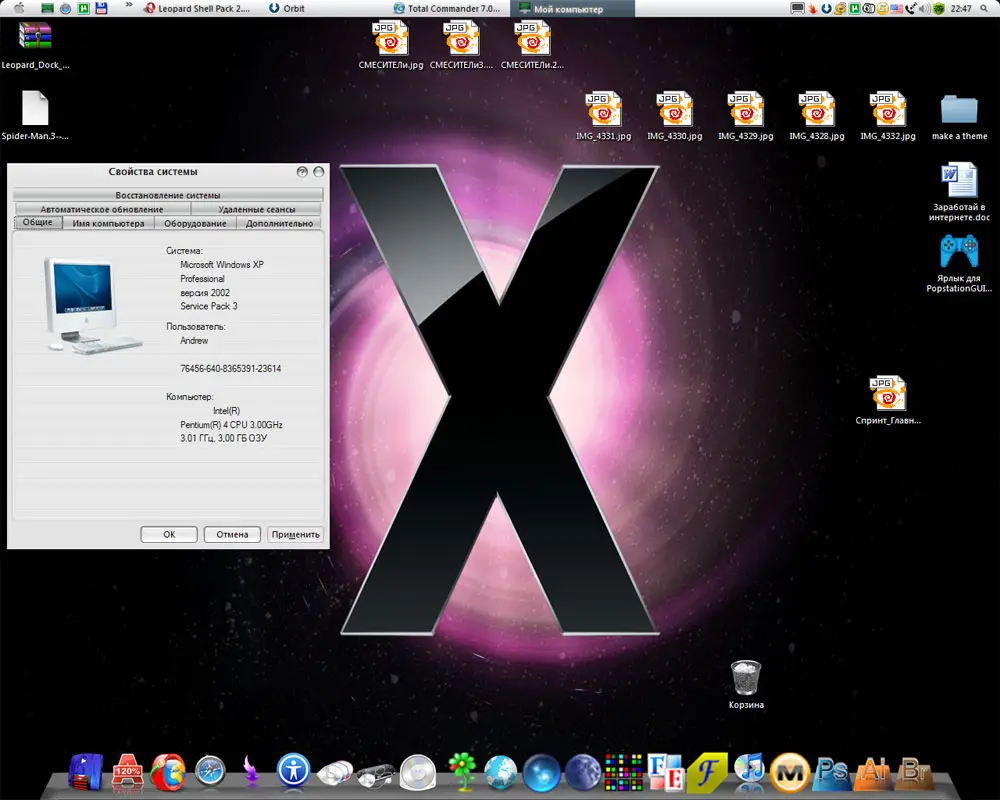Click the Отмена button
1000x800 pixels.
pyautogui.click(x=232, y=535)
